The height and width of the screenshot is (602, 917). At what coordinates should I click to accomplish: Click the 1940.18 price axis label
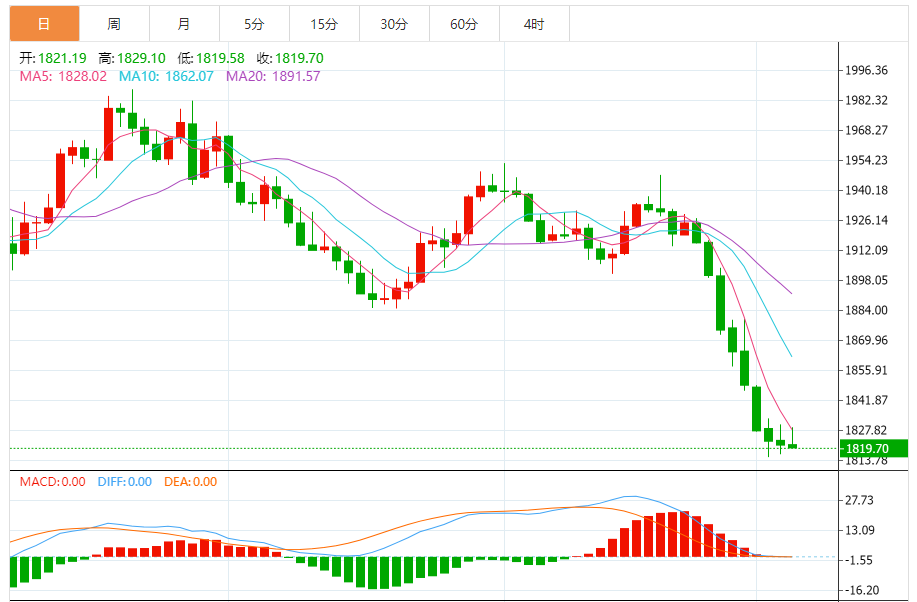[x=867, y=190]
